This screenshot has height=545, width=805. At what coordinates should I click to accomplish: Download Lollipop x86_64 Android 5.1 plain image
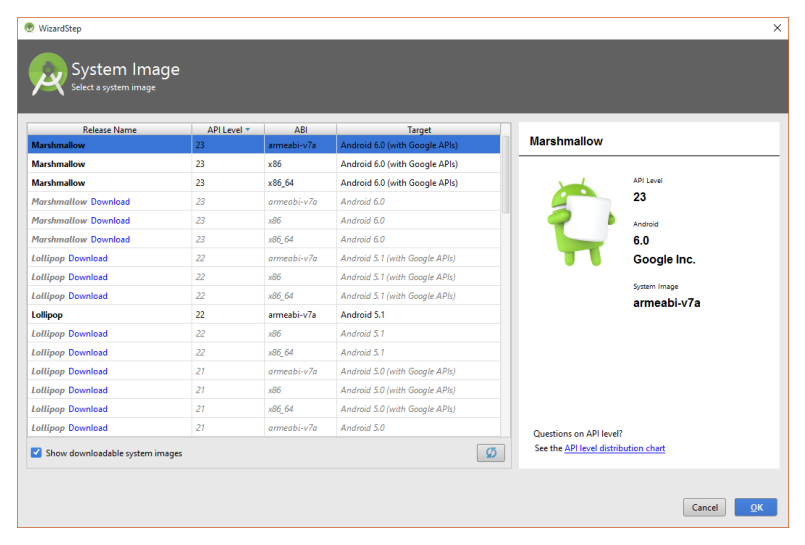[88, 353]
